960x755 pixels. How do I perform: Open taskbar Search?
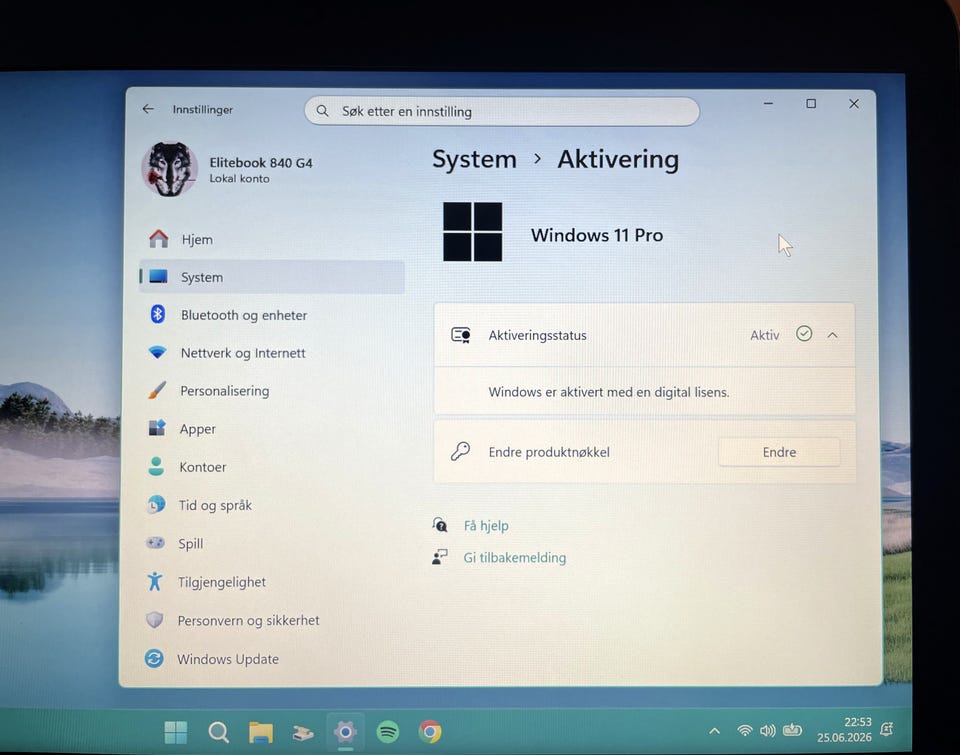[219, 732]
